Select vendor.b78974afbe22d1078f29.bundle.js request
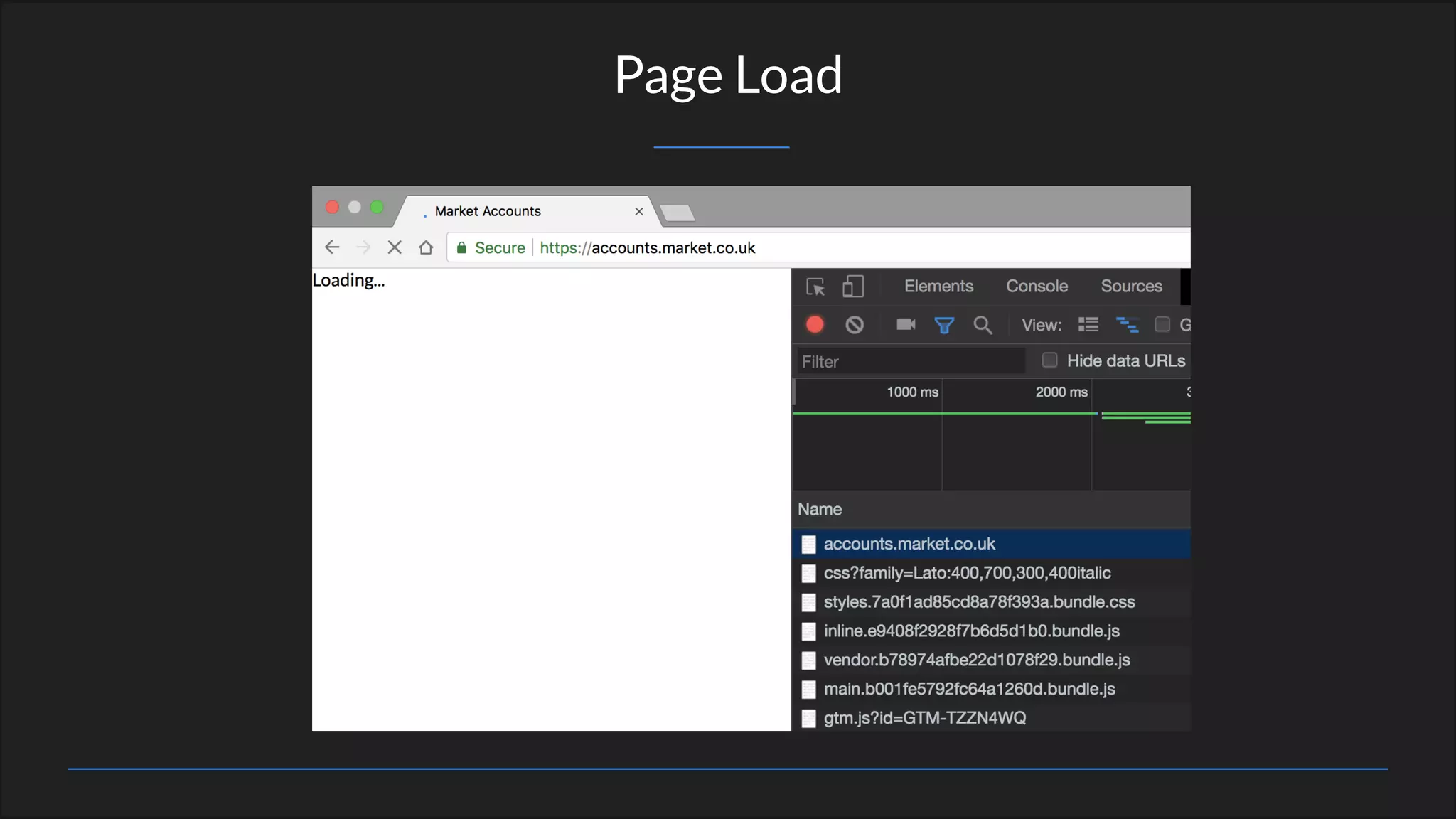This screenshot has width=1456, height=819. 976,660
